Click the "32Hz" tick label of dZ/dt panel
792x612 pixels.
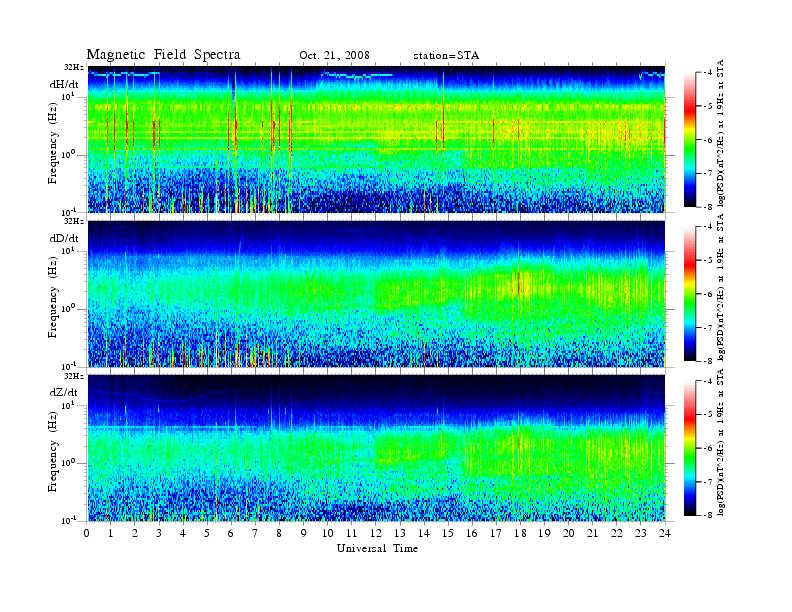tap(74, 376)
